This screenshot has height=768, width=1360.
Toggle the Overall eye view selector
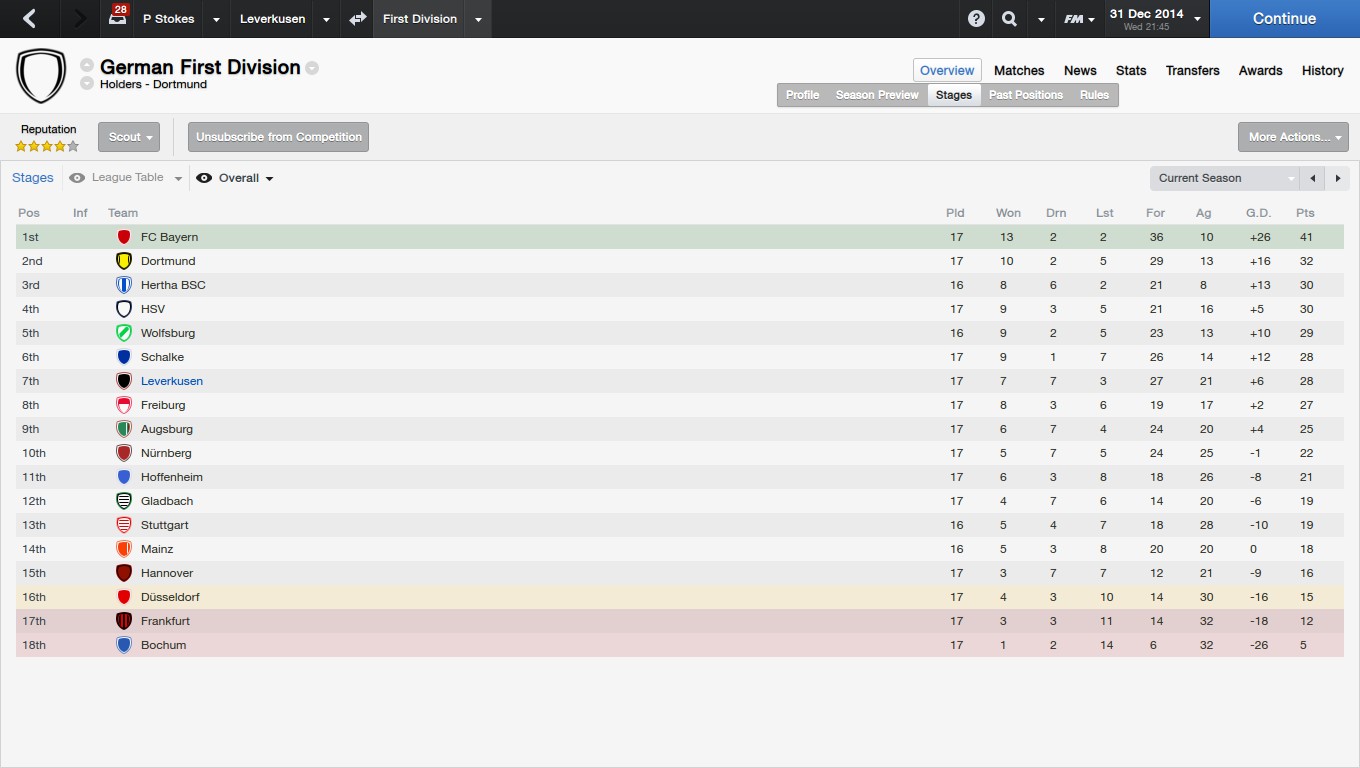click(x=204, y=178)
